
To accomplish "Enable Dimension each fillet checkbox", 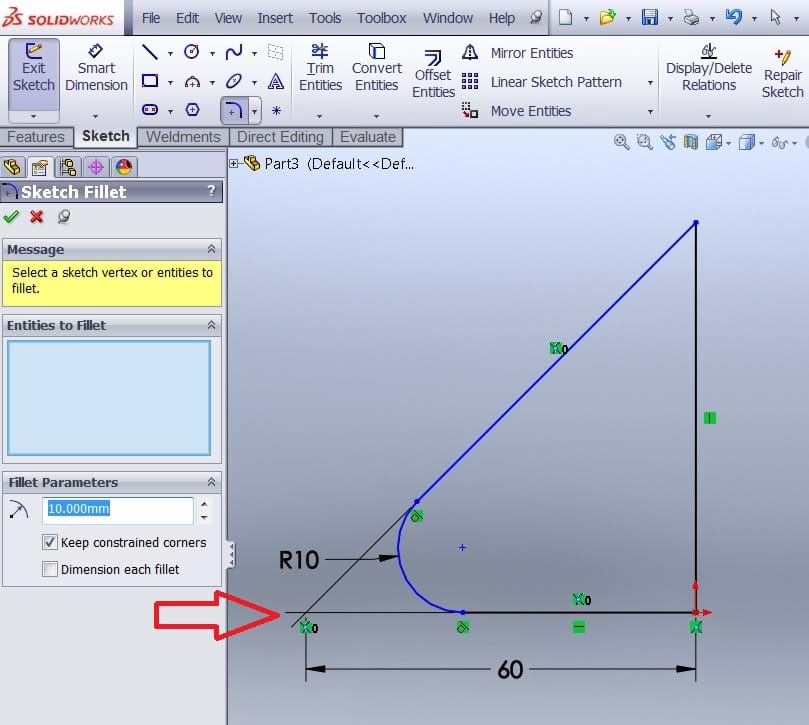I will pyautogui.click(x=50, y=570).
